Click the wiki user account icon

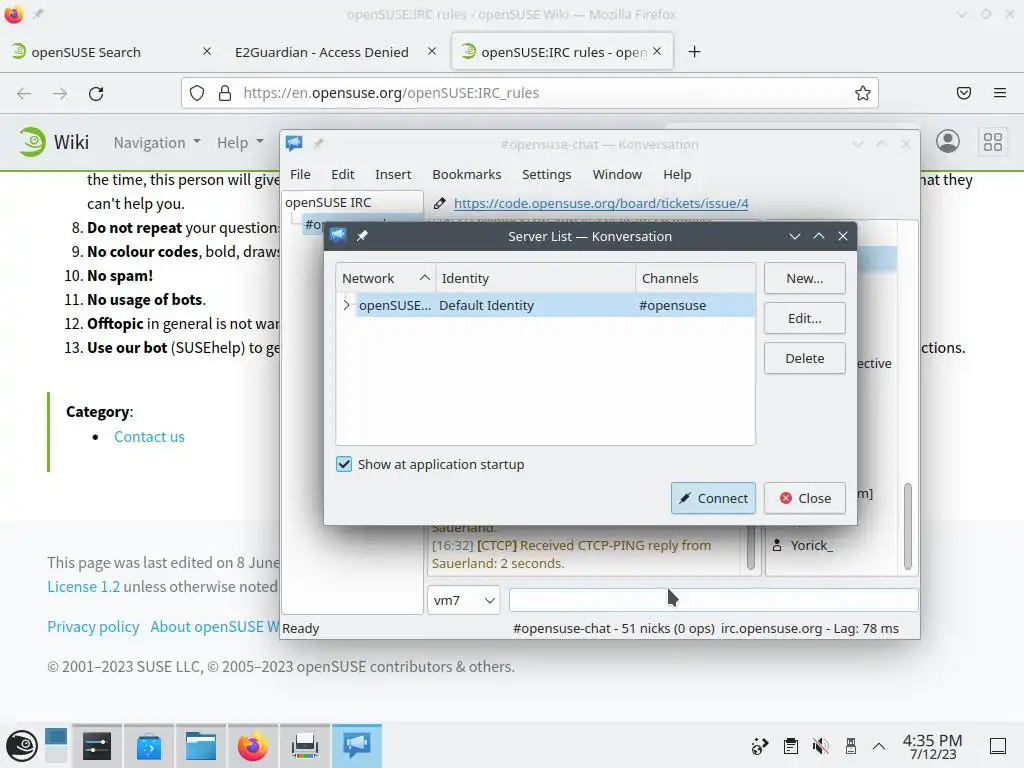coord(948,141)
